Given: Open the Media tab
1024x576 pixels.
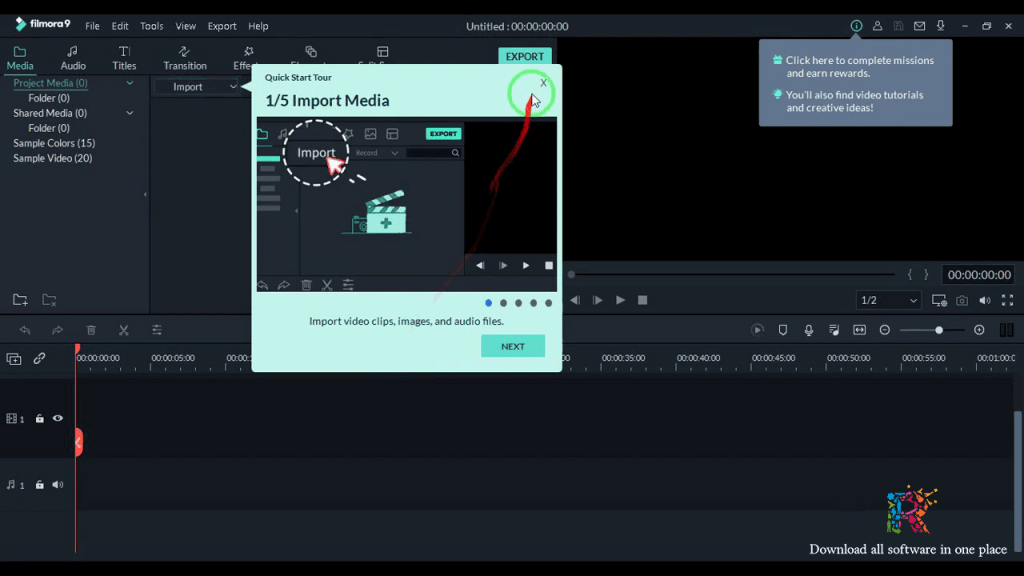Looking at the screenshot, I should (20, 58).
